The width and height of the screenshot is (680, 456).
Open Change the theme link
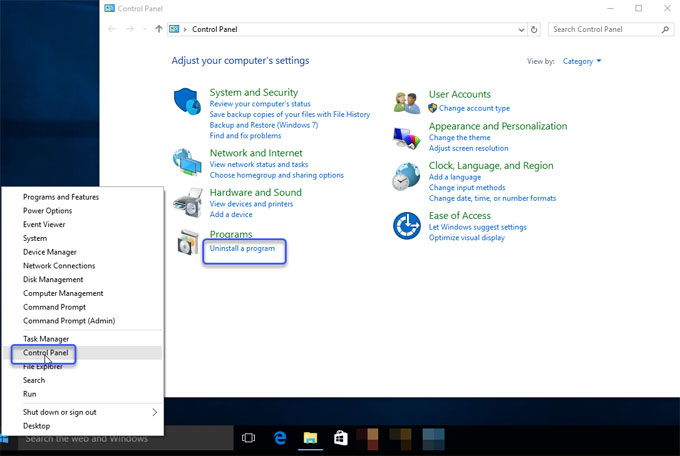459,138
